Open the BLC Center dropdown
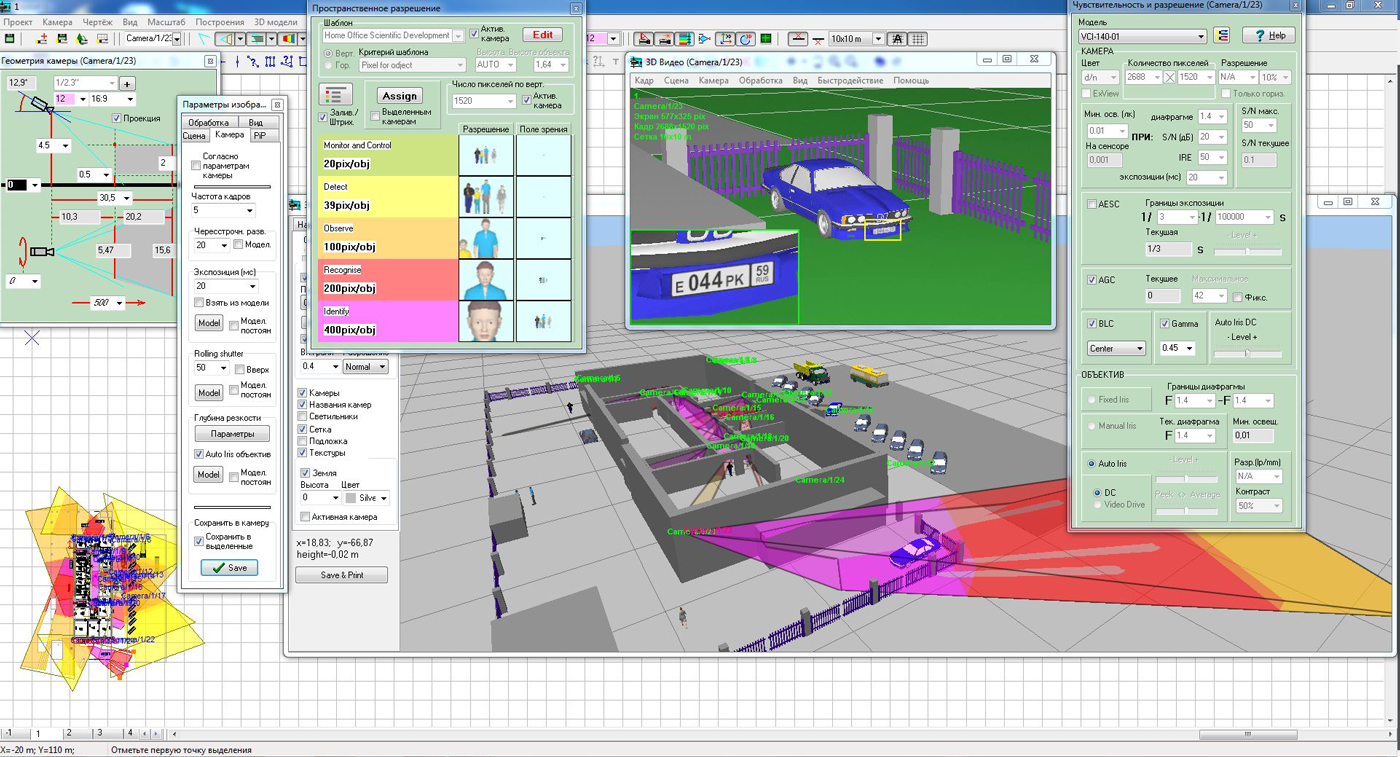The height and width of the screenshot is (757, 1400). pos(1139,349)
